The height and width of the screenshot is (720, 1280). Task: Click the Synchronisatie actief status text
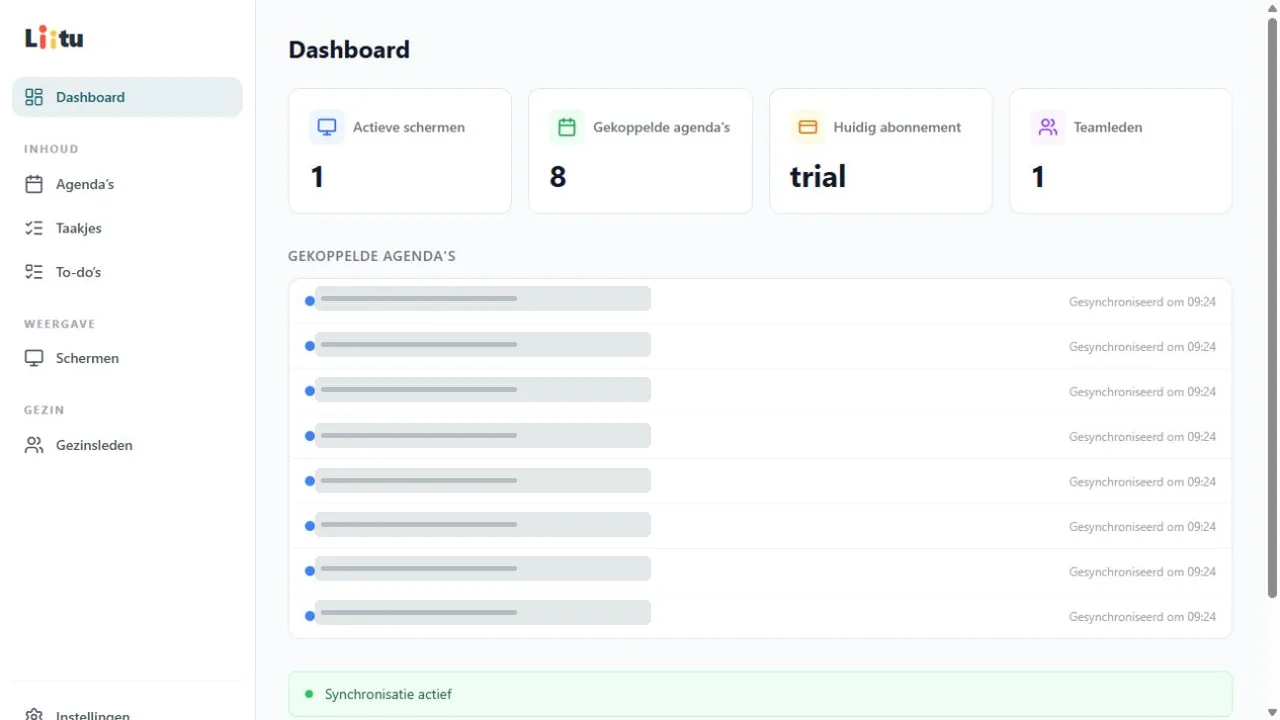pos(388,694)
